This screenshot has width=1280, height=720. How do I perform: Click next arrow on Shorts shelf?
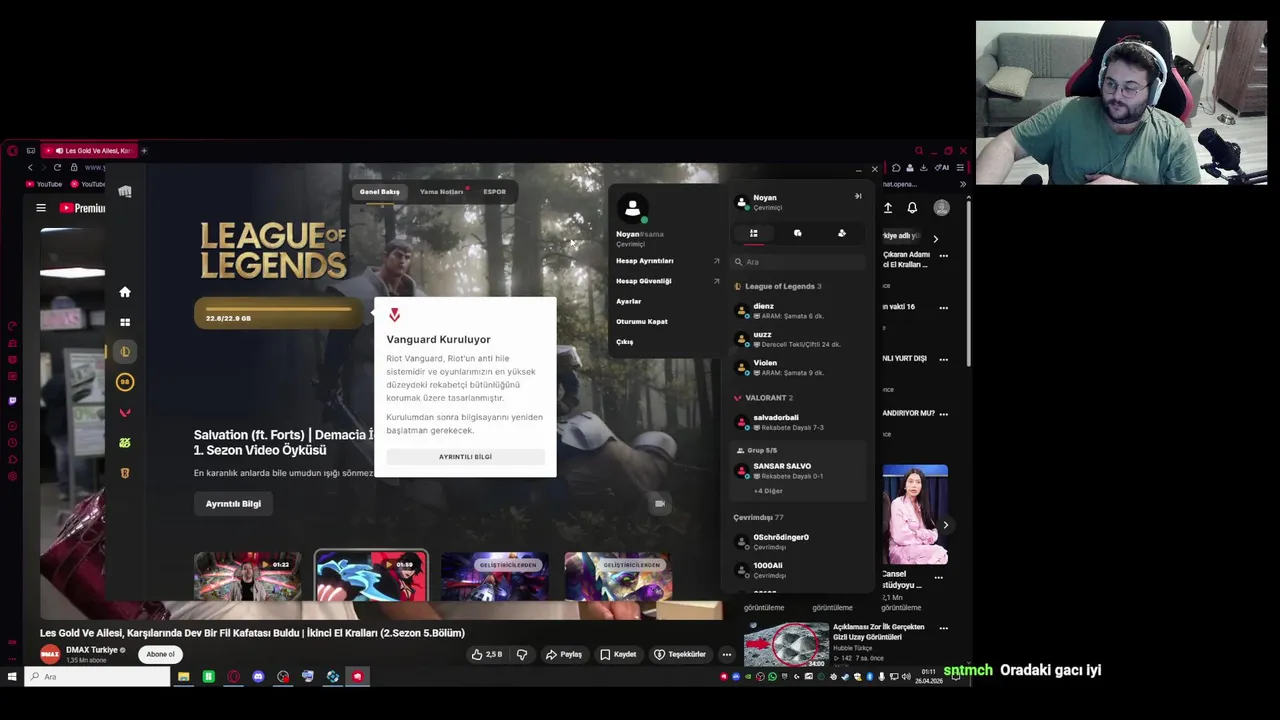(x=945, y=525)
